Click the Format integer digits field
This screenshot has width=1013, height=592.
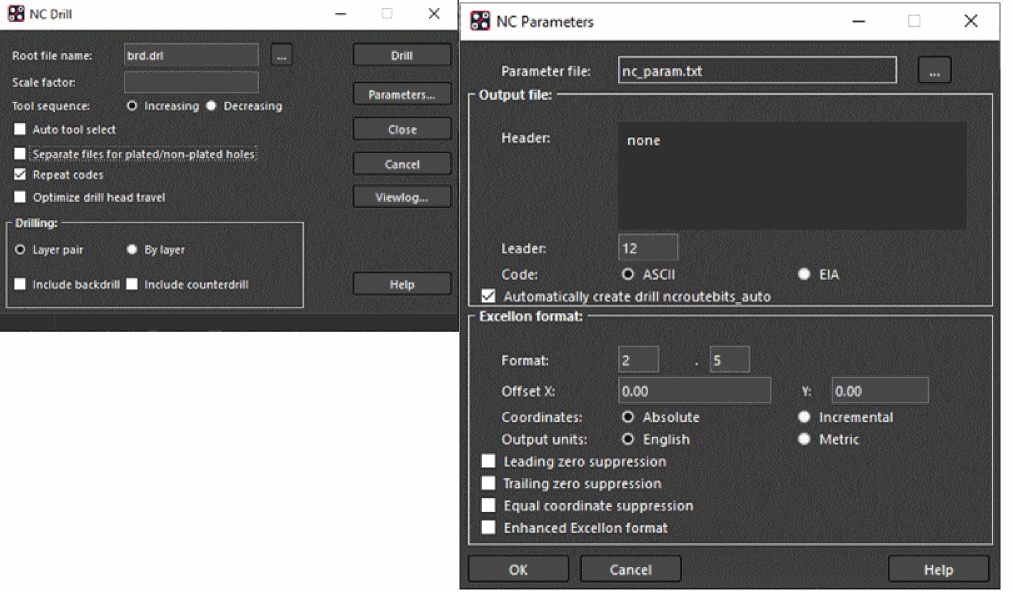point(638,360)
